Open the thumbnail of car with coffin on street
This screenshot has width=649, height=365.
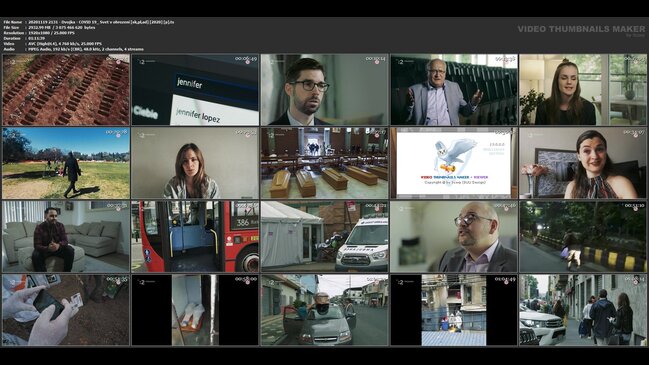[x=324, y=310]
